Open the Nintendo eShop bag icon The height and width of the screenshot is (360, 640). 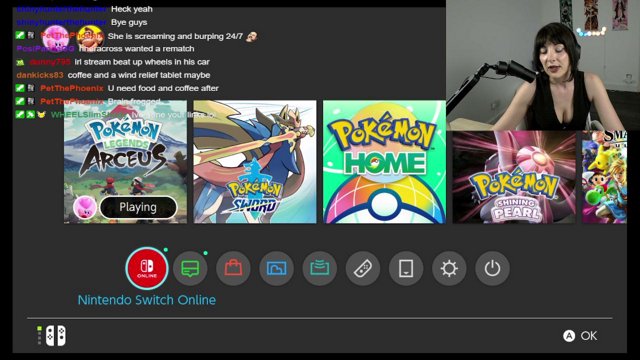(233, 268)
